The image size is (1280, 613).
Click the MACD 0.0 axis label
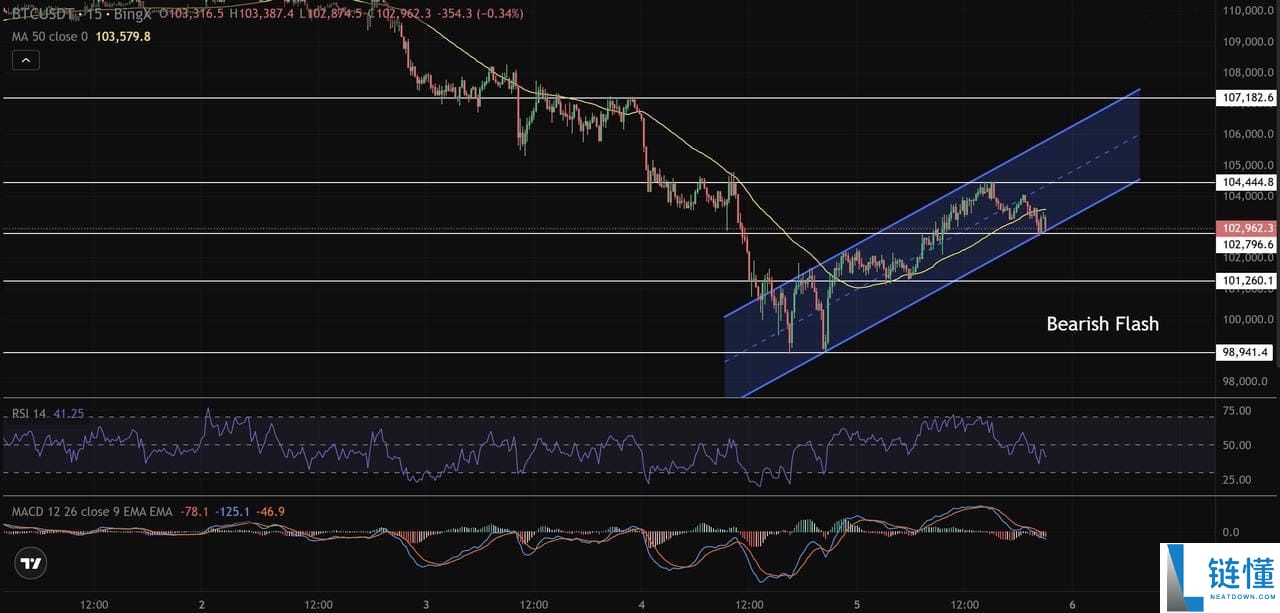pyautogui.click(x=1230, y=533)
